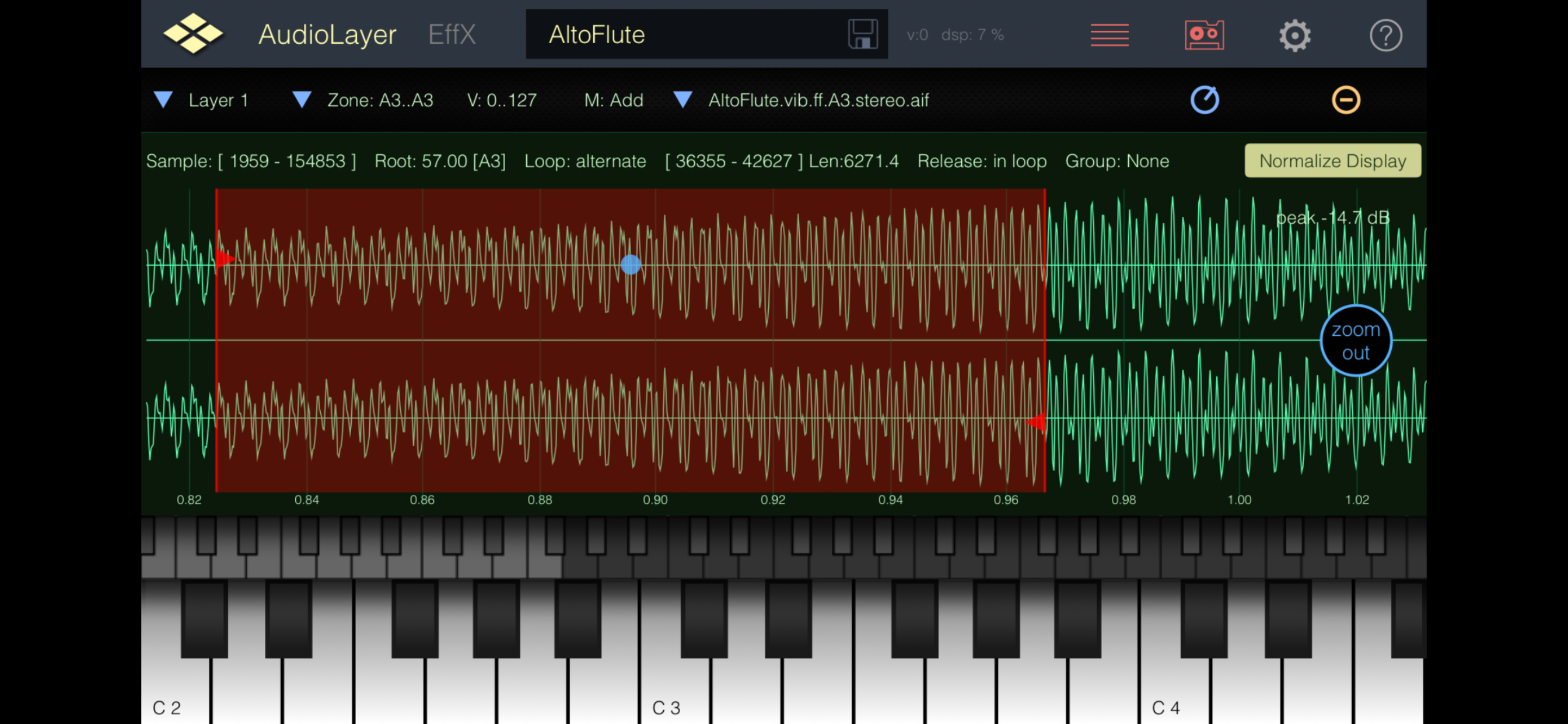Screen dimensions: 1568x724
Task: Toggle Release: in loop setting
Action: (x=981, y=161)
